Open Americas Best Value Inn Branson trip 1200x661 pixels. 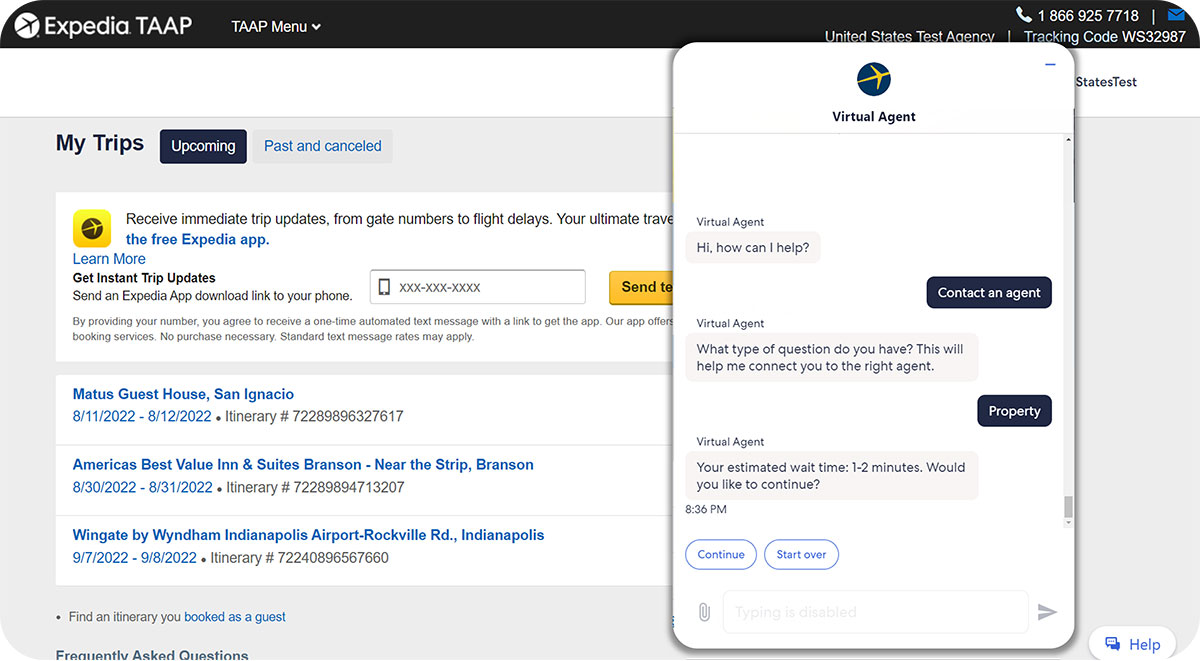coord(303,465)
